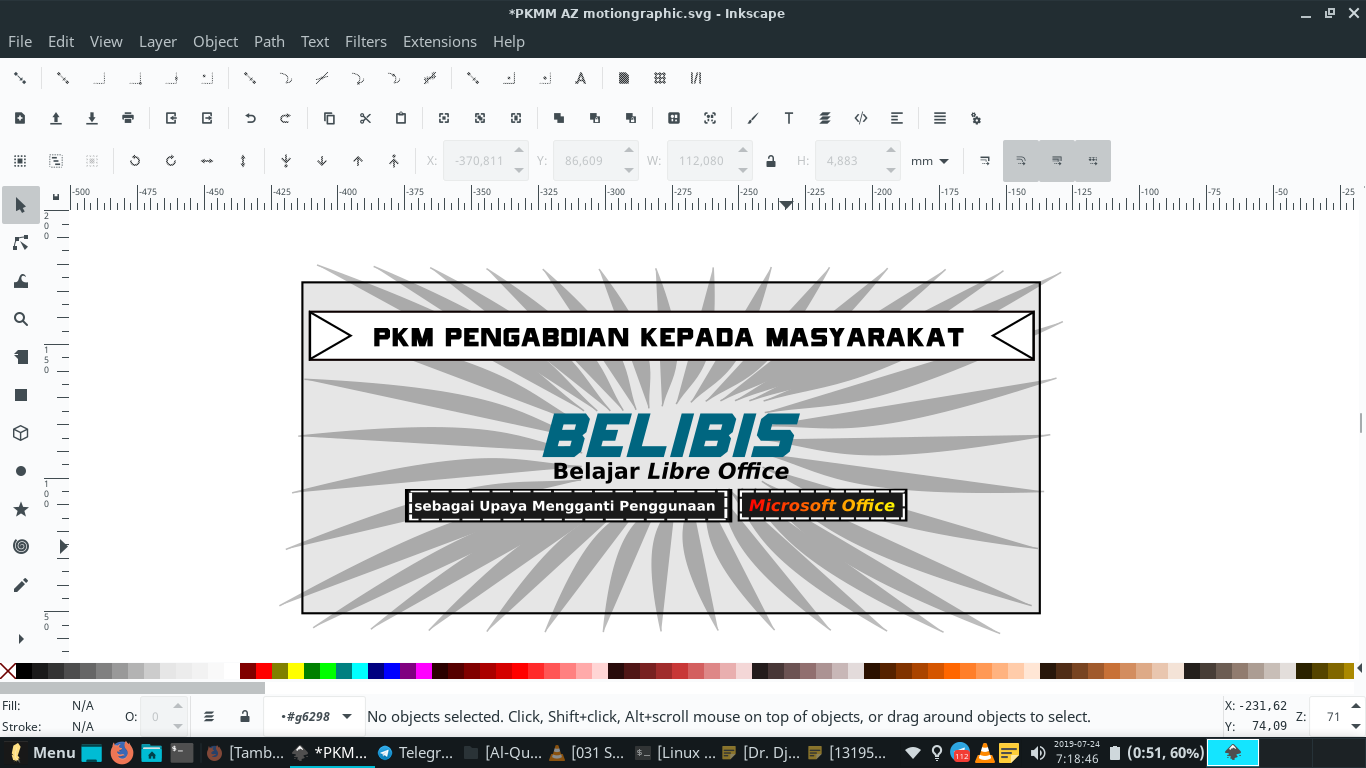Expand the hidden toolbox tools arrow

click(x=20, y=639)
